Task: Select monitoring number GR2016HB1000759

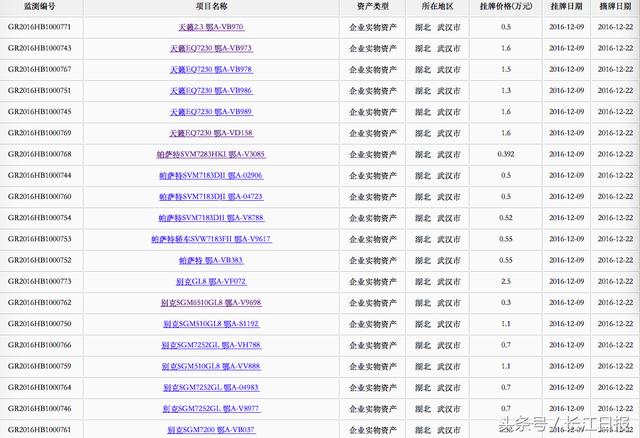Action: 40,367
